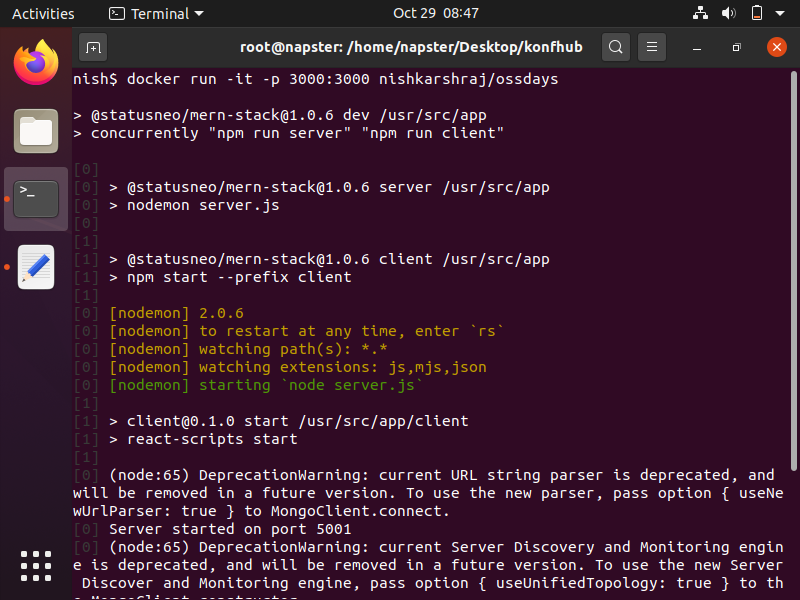
Task: Minimize the terminal window
Action: (697, 47)
